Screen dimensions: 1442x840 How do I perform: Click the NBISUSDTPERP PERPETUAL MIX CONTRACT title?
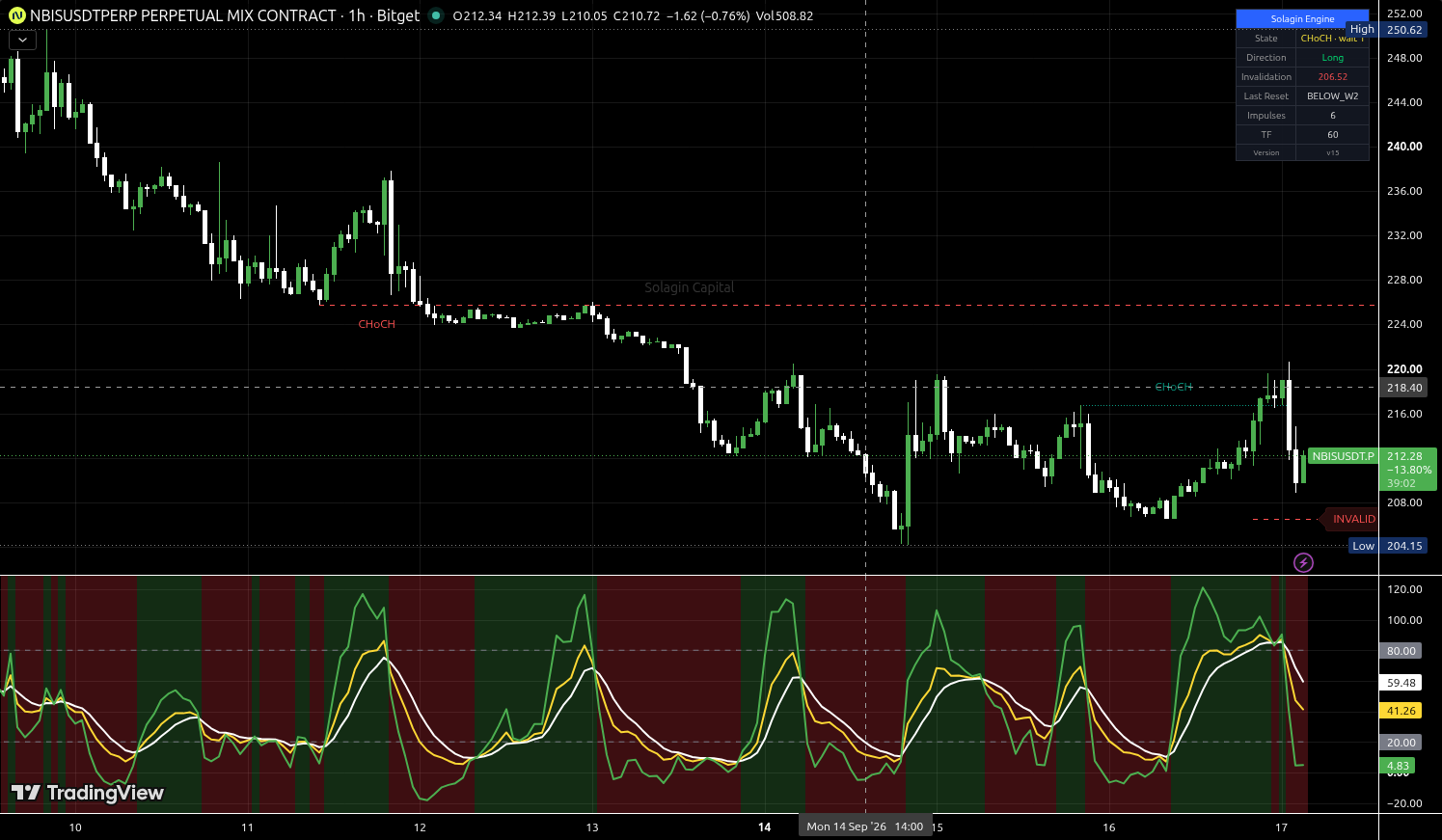pyautogui.click(x=183, y=15)
